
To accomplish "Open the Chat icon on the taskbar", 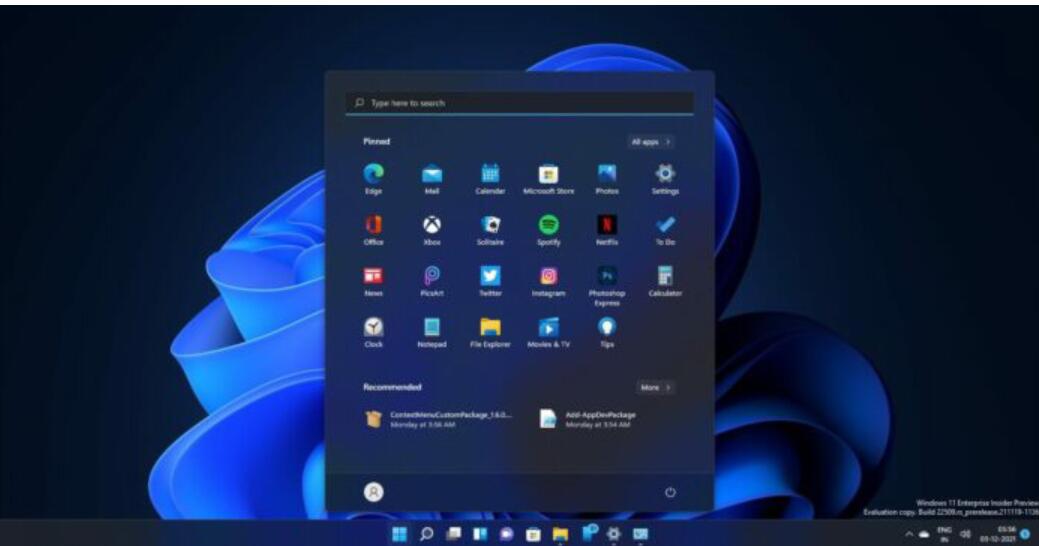I will 506,534.
